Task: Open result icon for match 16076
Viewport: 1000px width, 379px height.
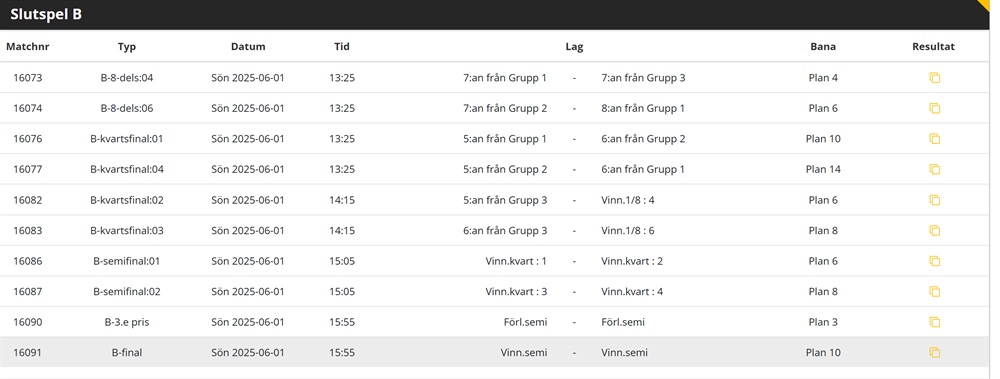Action: coord(934,138)
